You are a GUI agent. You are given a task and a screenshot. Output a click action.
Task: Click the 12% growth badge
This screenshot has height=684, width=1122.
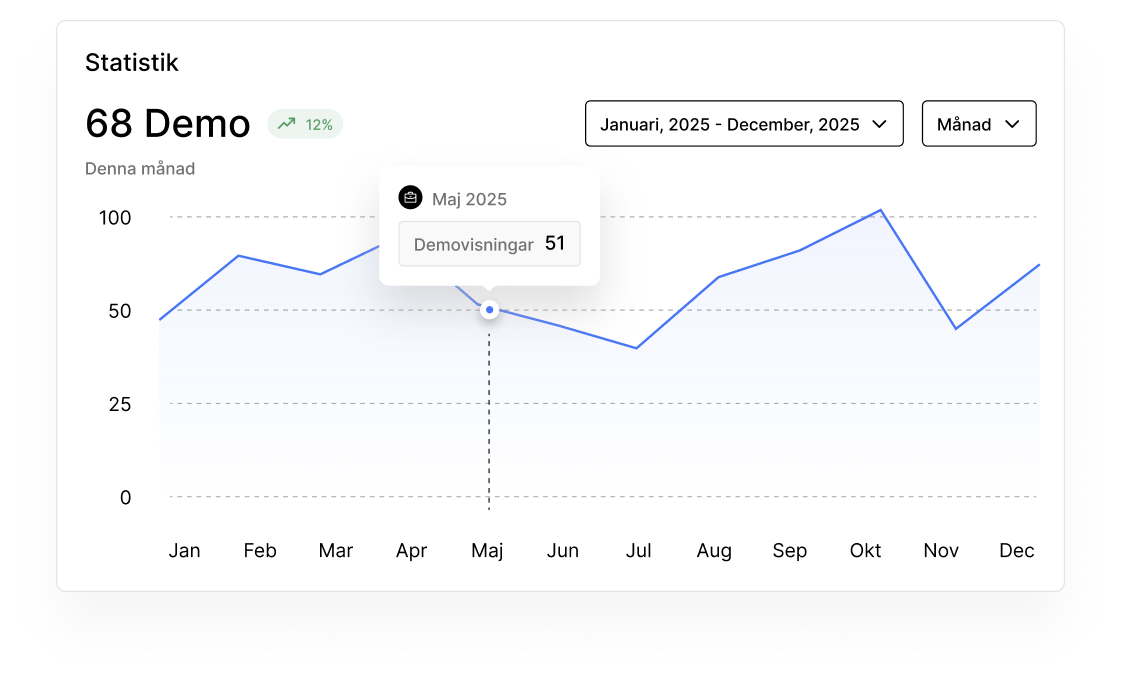(x=305, y=124)
